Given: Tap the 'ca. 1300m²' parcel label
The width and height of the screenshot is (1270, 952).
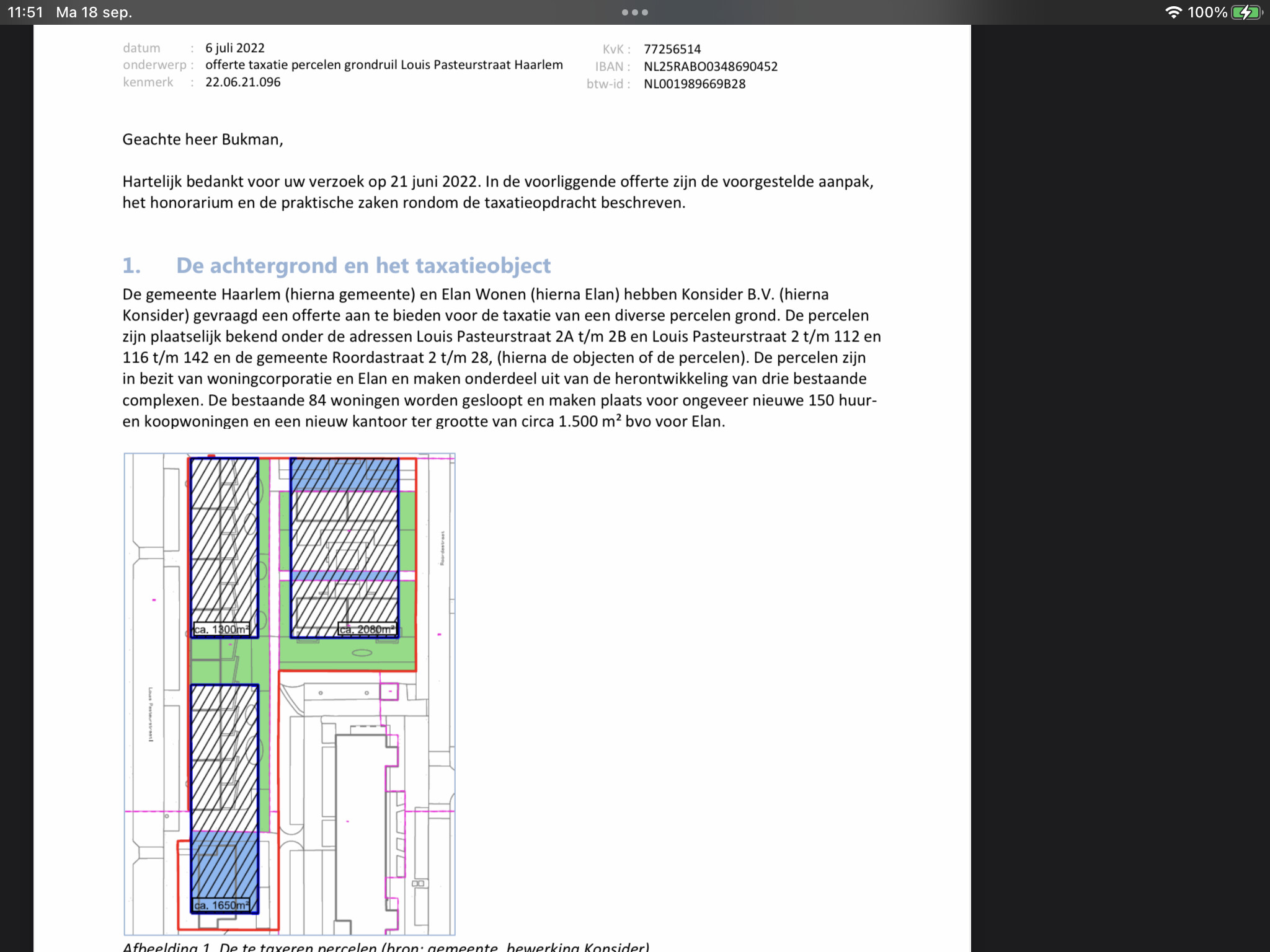Looking at the screenshot, I should (x=222, y=630).
